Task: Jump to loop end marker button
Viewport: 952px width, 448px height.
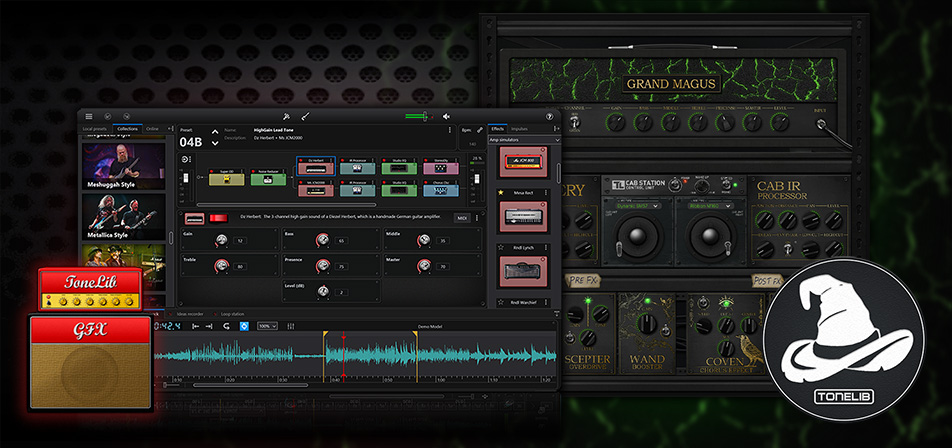Action: 209,326
